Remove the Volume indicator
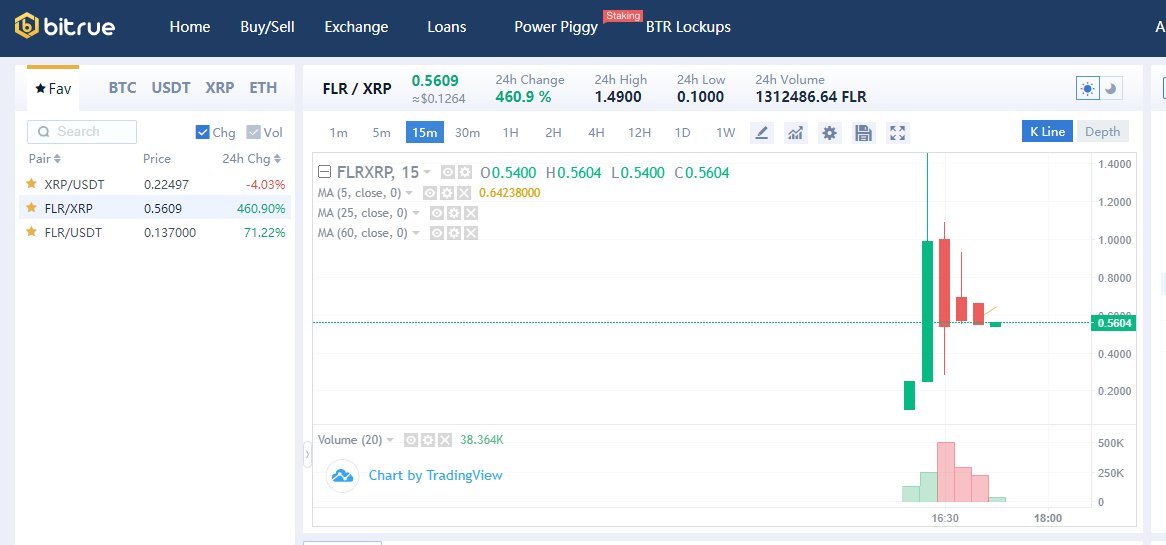Screen dimensions: 1166x545 tap(445, 439)
